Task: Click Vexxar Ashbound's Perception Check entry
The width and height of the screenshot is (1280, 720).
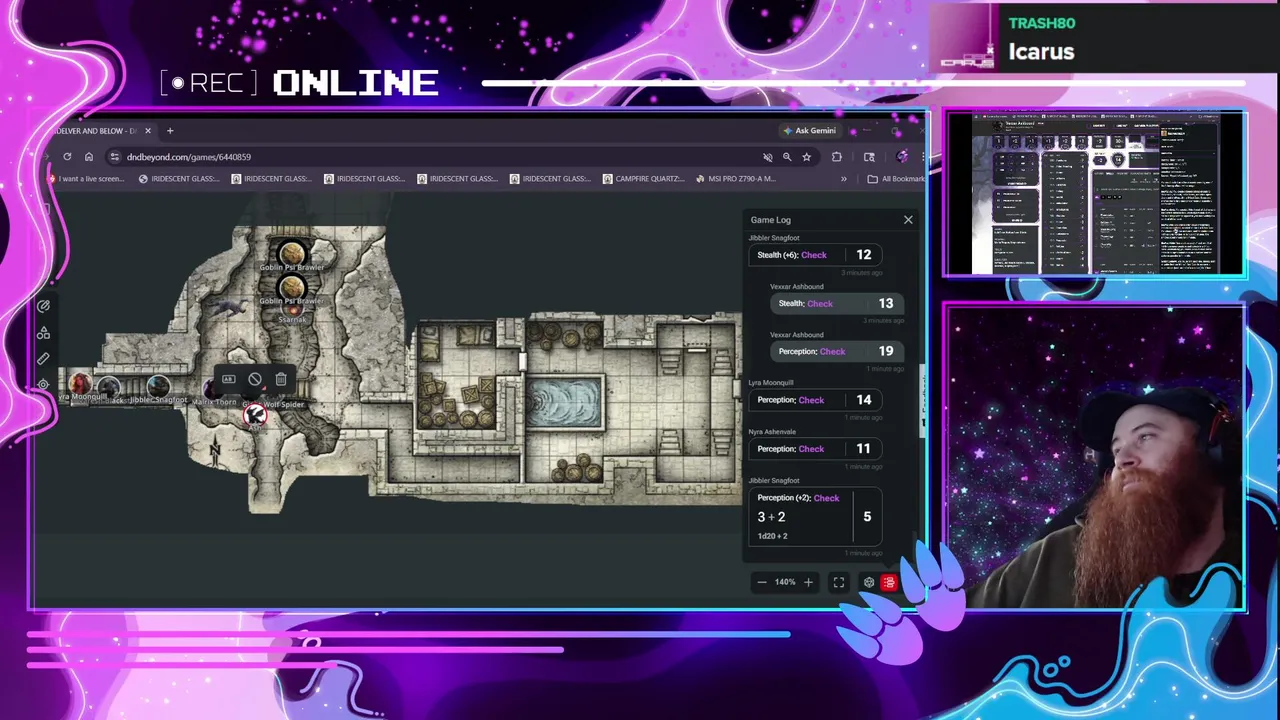Action: pos(836,351)
